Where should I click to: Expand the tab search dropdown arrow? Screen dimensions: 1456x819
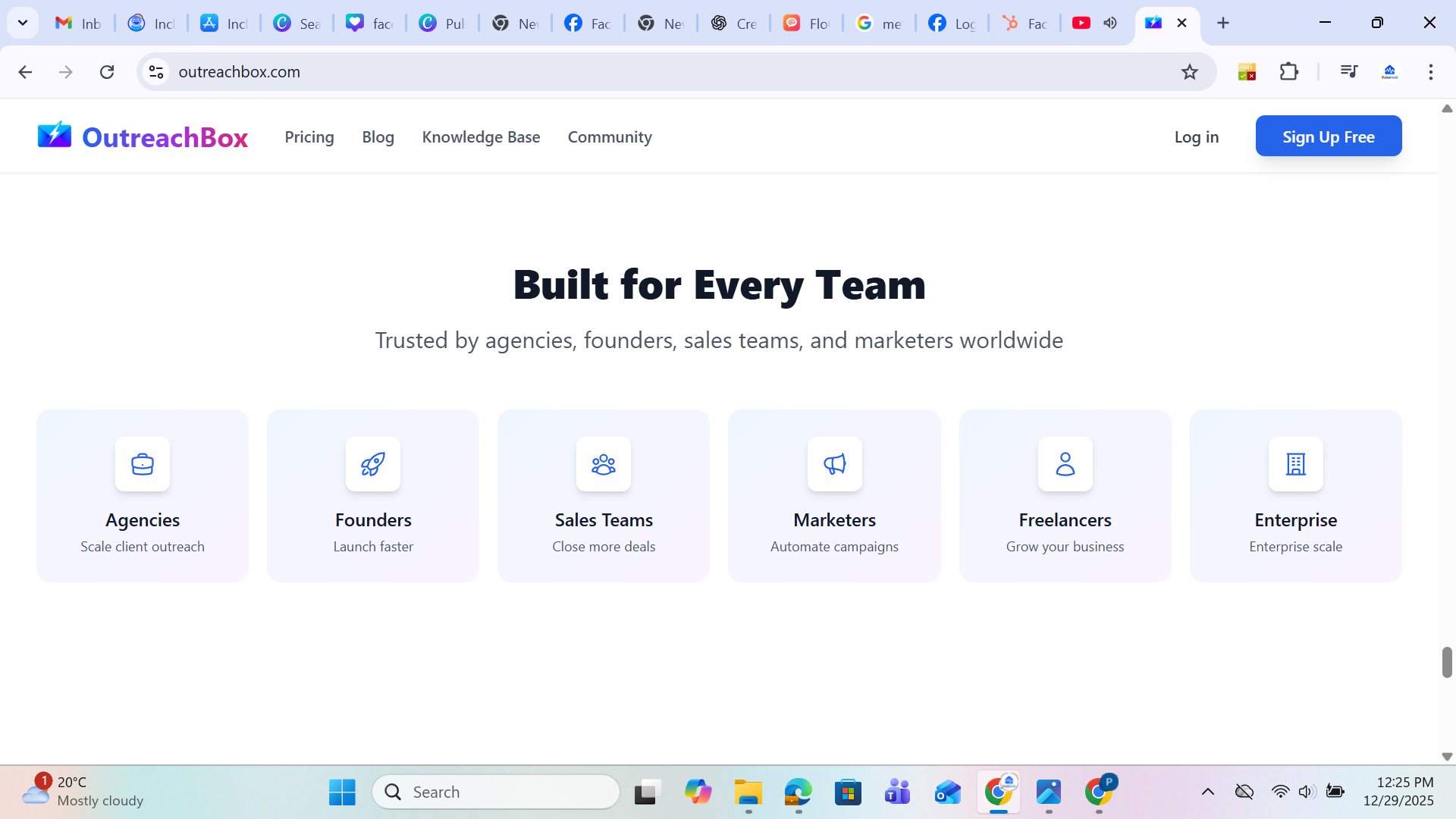click(x=23, y=23)
